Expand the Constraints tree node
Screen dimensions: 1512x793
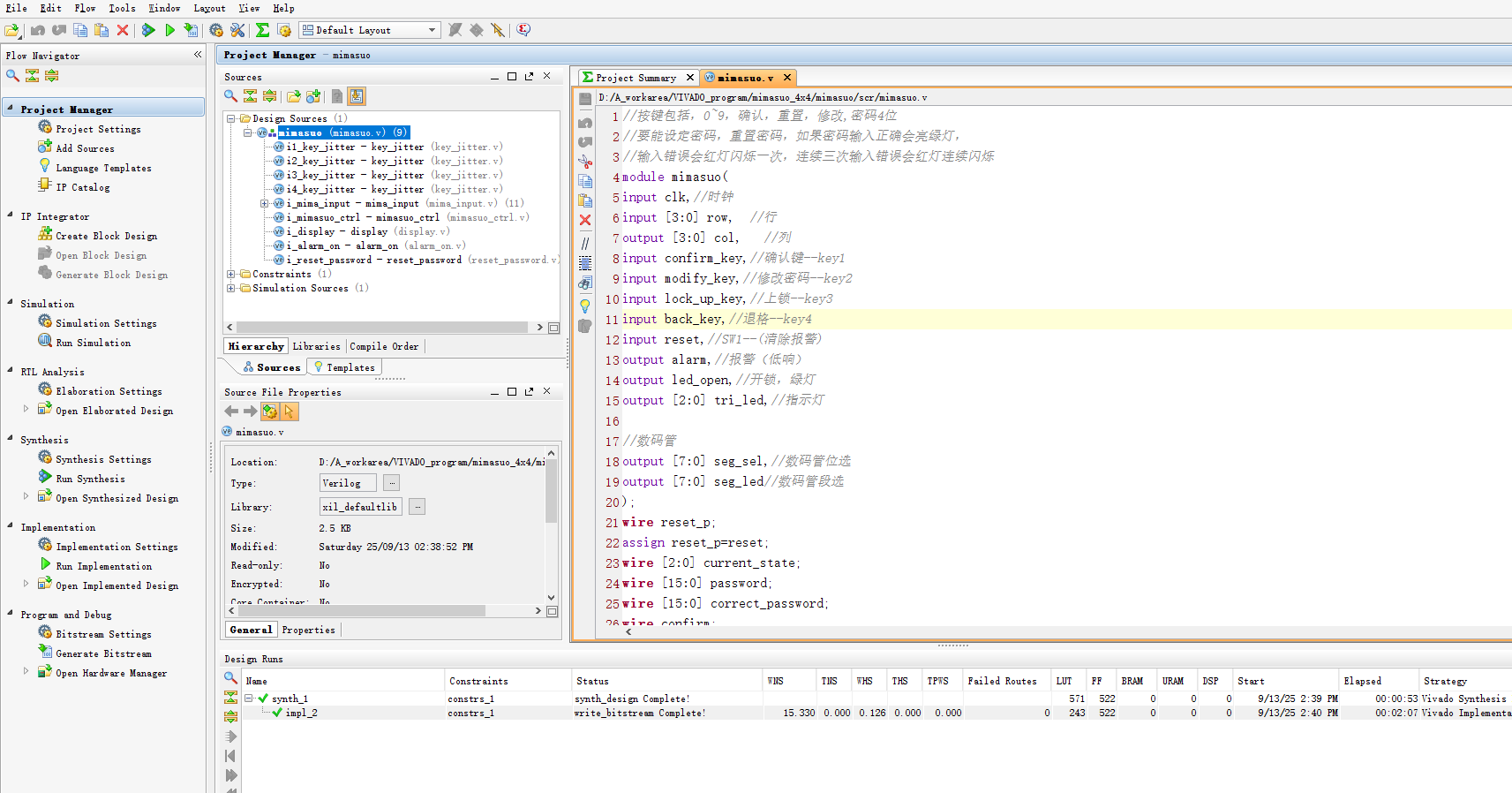tap(231, 274)
